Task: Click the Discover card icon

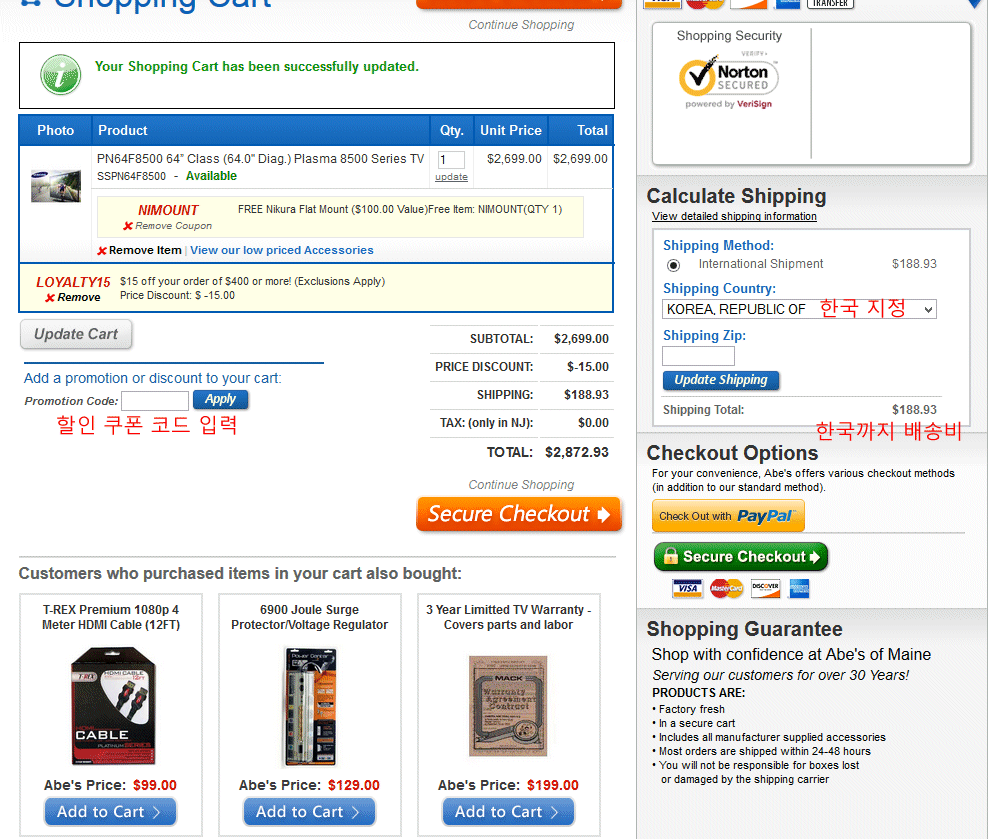Action: (765, 589)
